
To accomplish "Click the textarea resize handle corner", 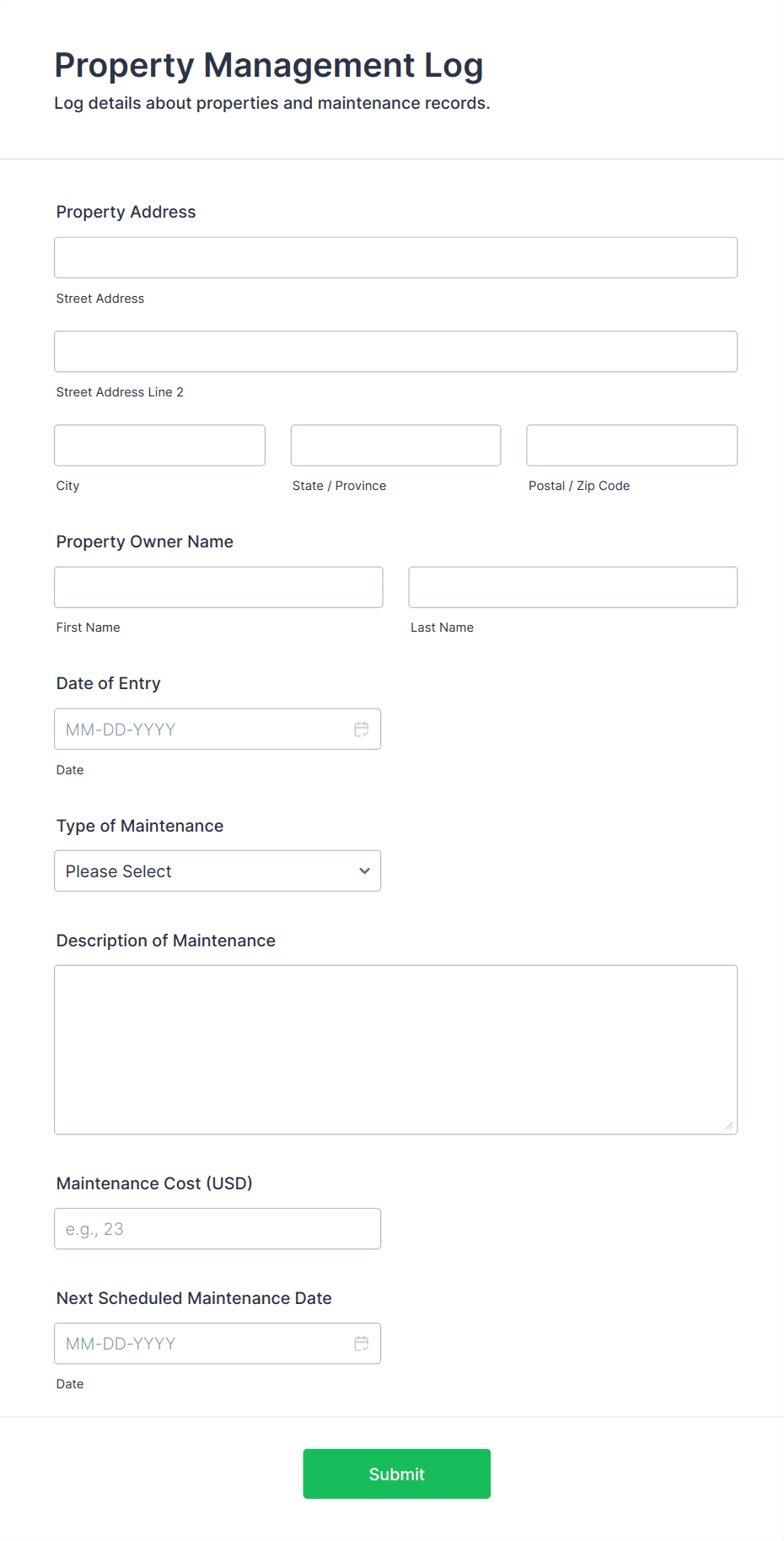I will pyautogui.click(x=729, y=1124).
